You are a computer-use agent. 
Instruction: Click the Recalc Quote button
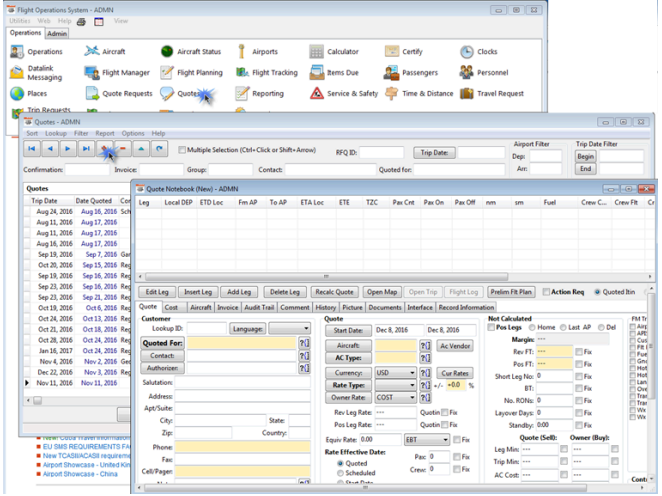[334, 292]
